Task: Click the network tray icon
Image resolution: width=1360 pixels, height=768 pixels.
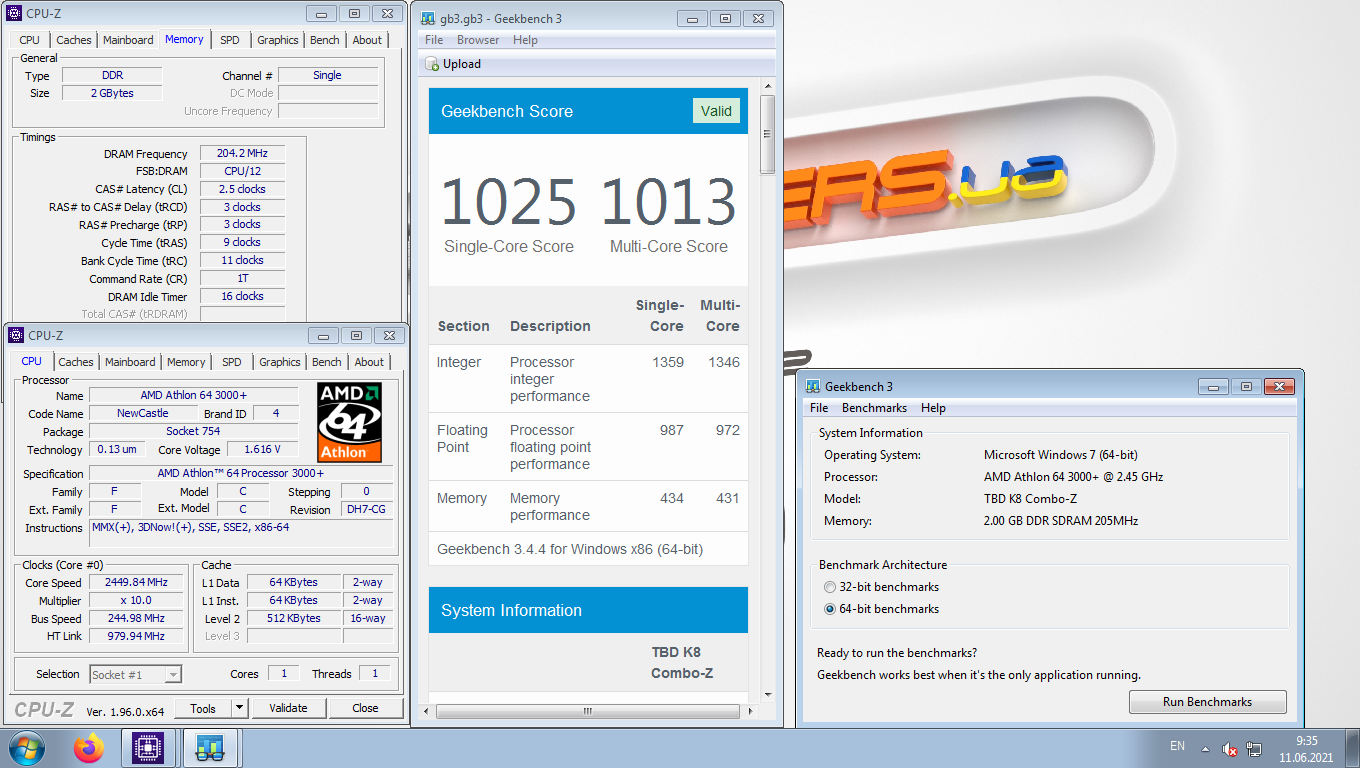Action: click(1254, 748)
